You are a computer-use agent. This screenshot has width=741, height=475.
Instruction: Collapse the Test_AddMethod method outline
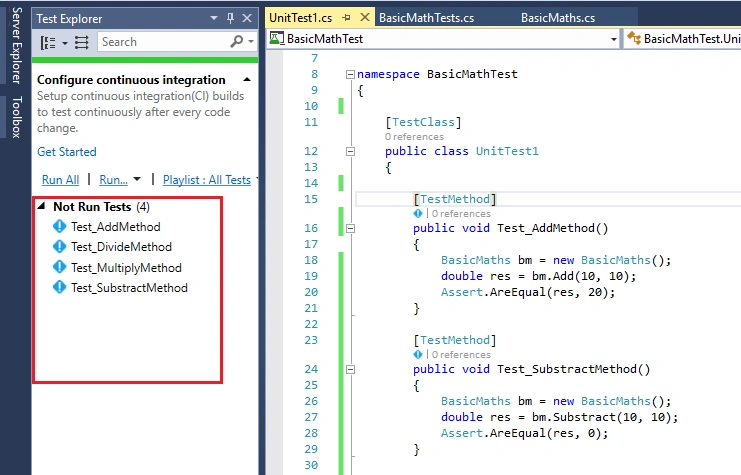point(350,228)
